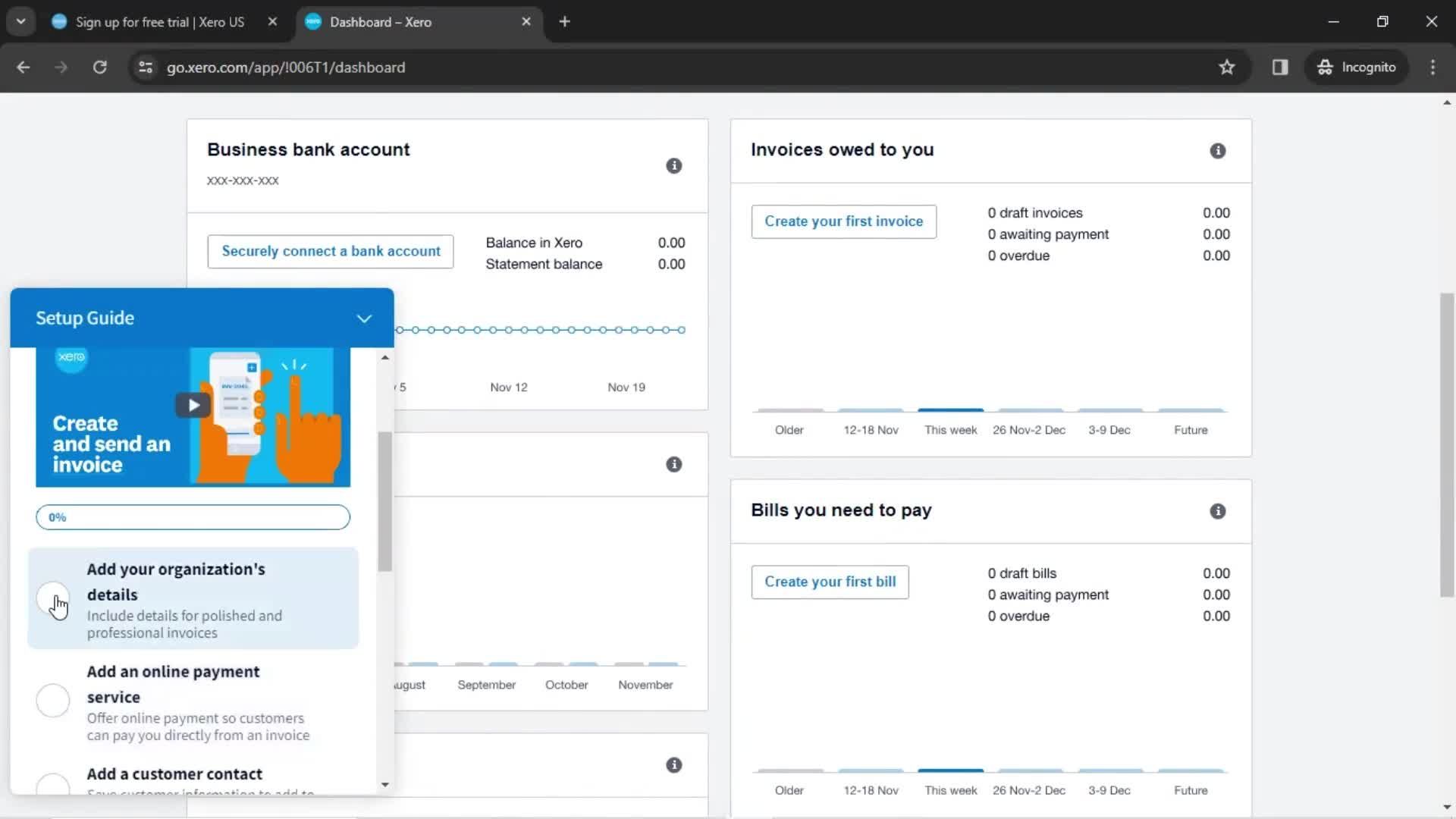Click Create your first bill button
This screenshot has height=819, width=1456.
830,582
